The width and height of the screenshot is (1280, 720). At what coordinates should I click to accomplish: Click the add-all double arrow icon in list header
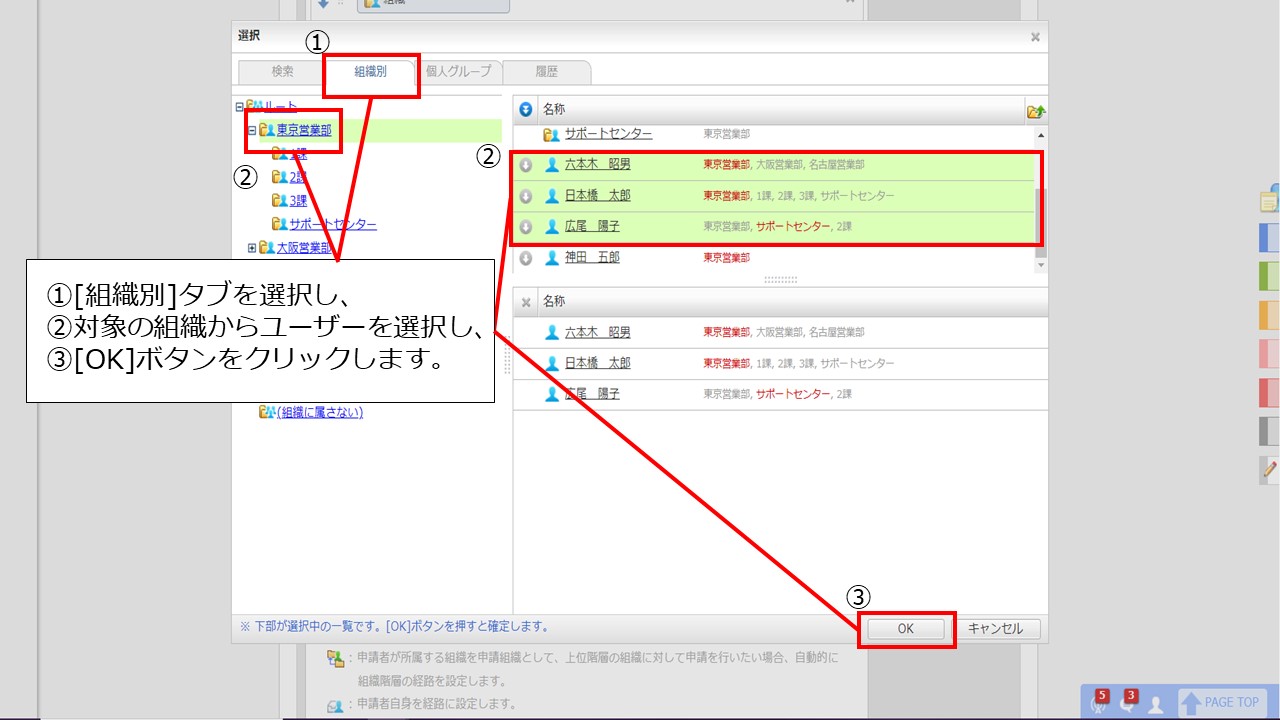(526, 109)
